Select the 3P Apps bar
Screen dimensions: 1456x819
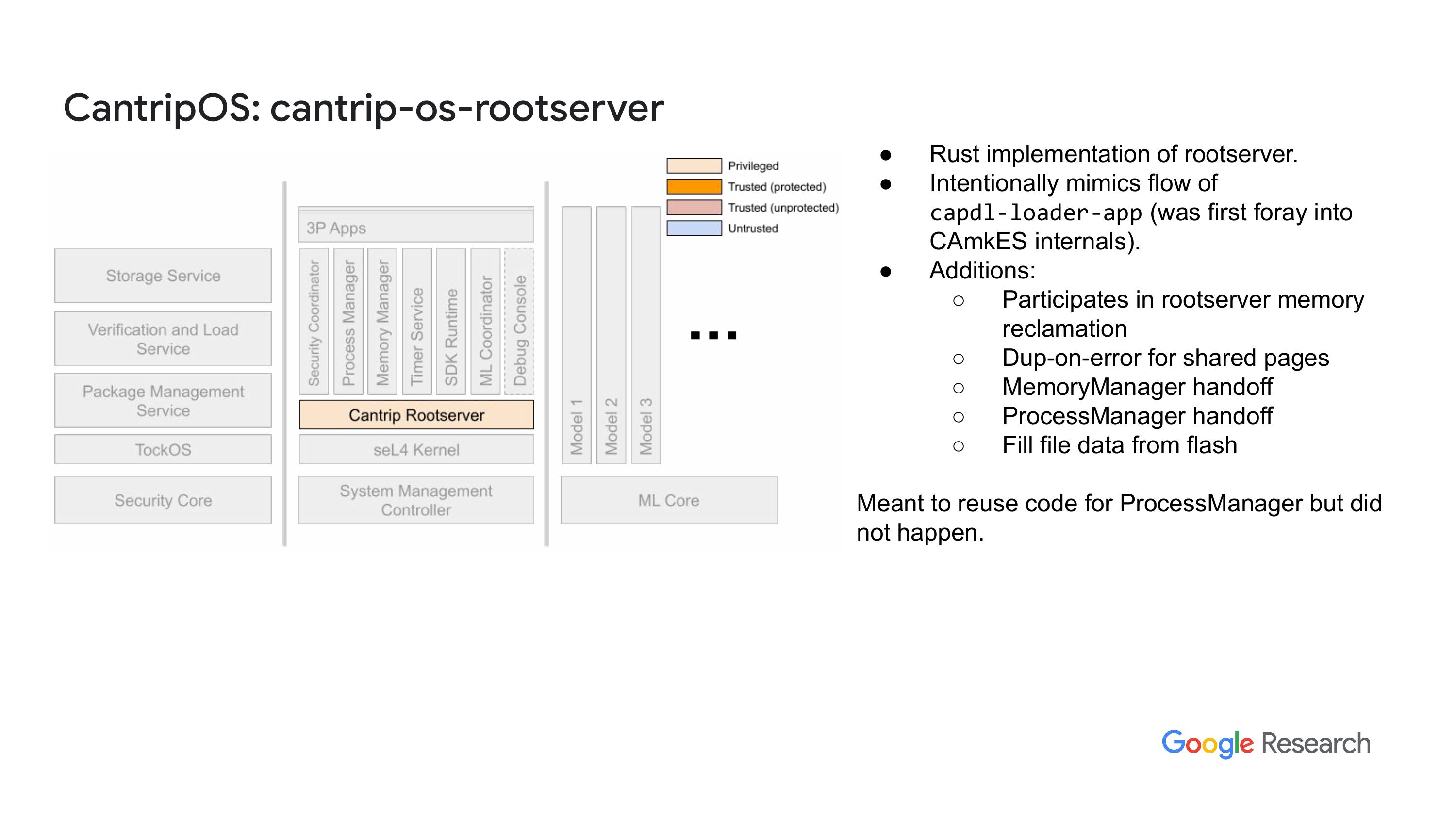click(x=416, y=225)
